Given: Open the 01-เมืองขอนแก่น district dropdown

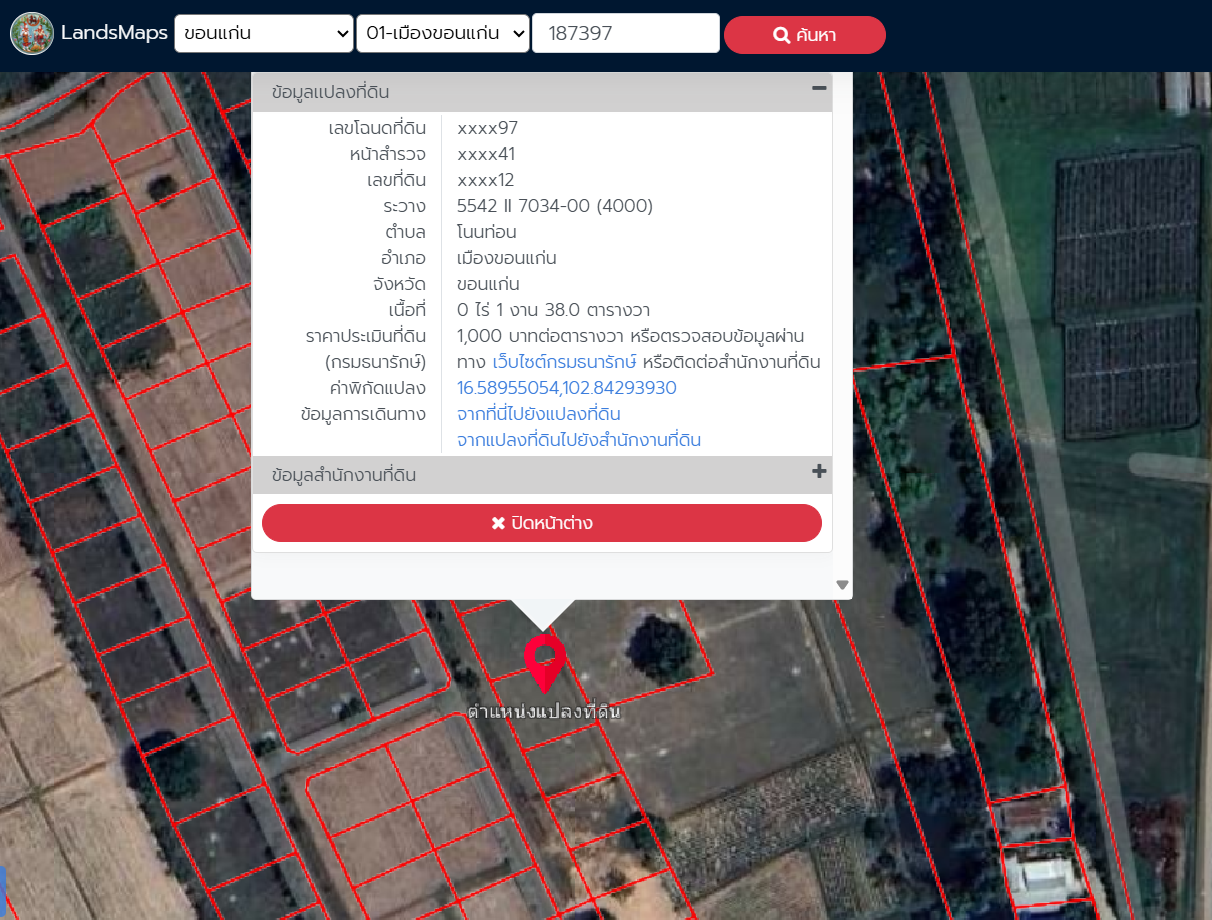Looking at the screenshot, I should pos(443,33).
